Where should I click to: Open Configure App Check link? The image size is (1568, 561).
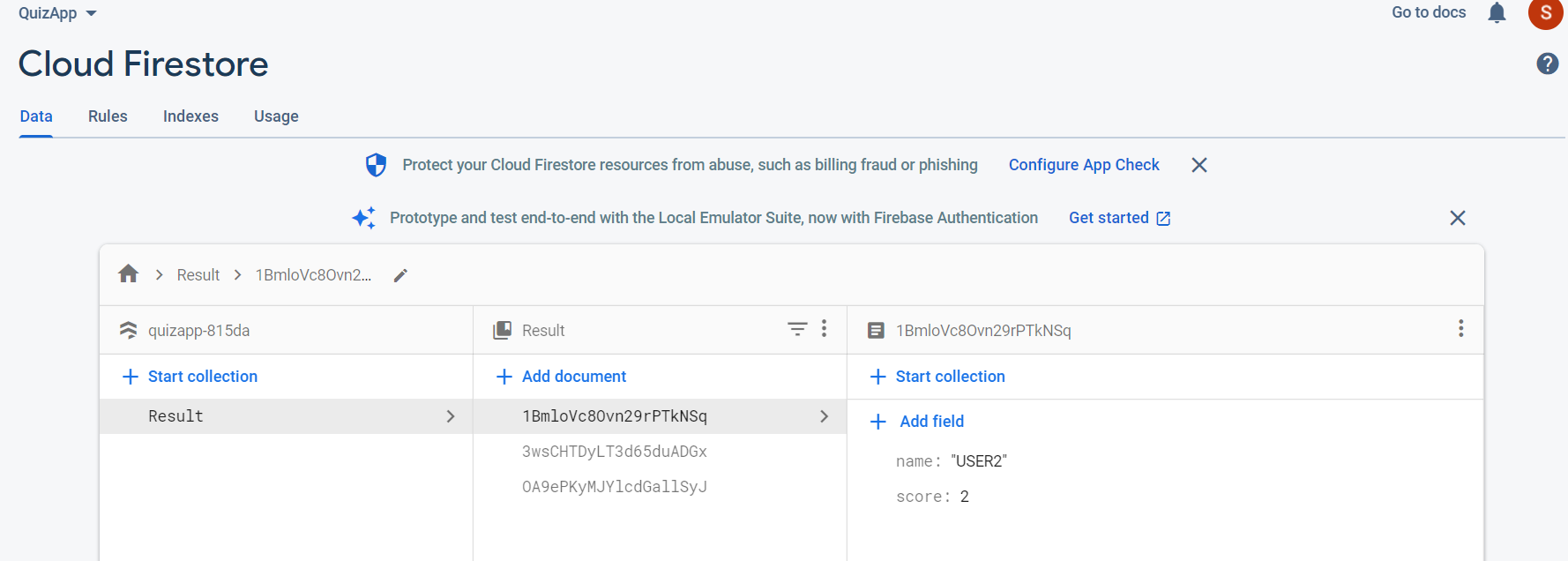tap(1084, 165)
